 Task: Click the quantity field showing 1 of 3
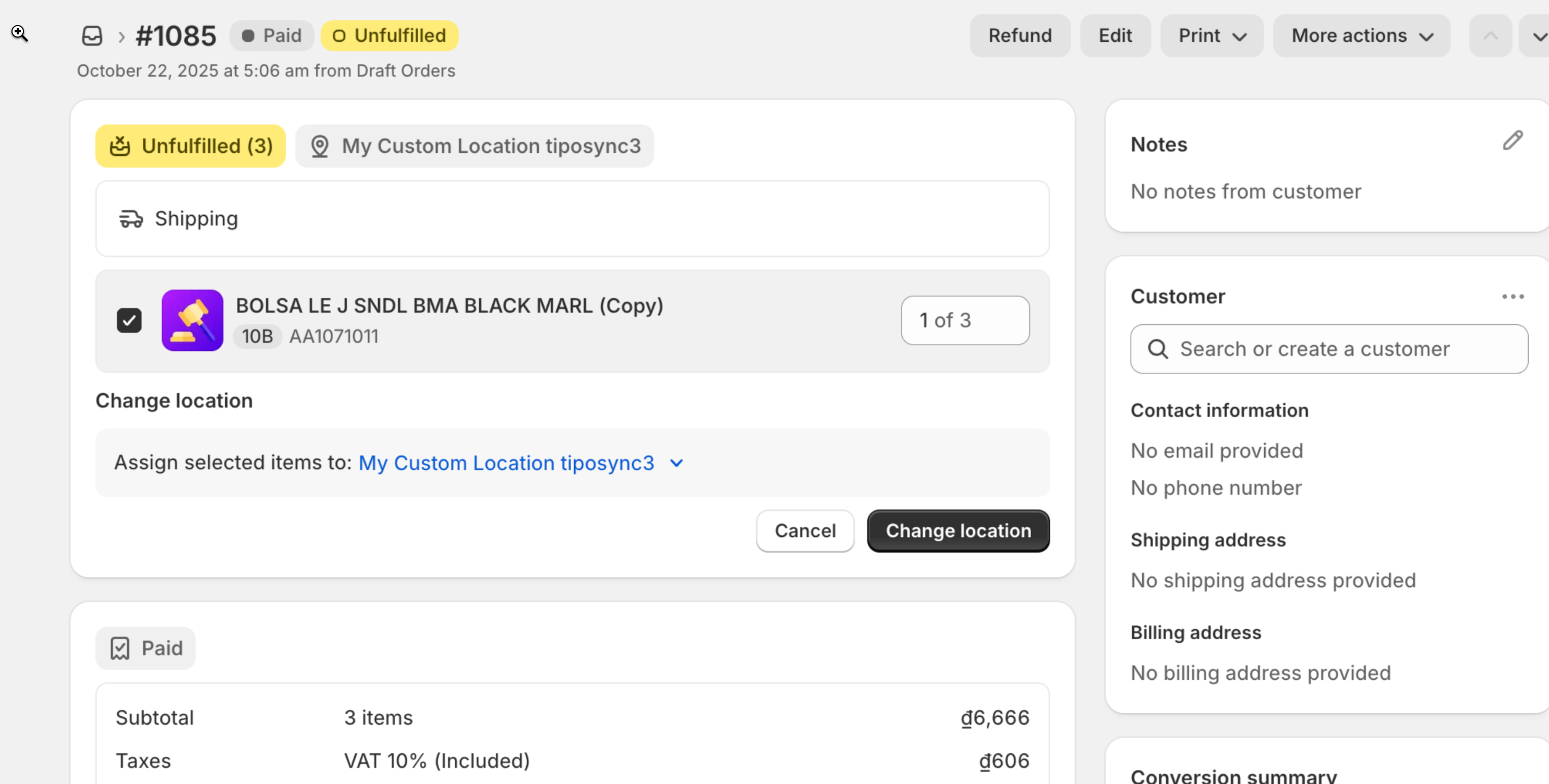pyautogui.click(x=964, y=321)
